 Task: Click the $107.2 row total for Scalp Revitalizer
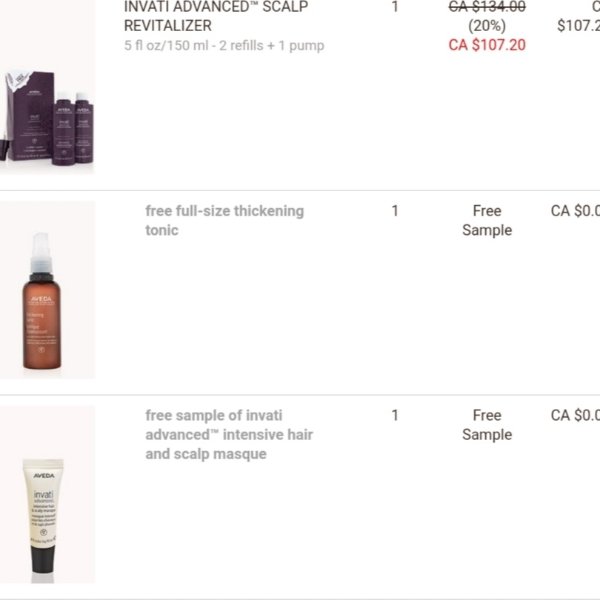click(x=578, y=26)
